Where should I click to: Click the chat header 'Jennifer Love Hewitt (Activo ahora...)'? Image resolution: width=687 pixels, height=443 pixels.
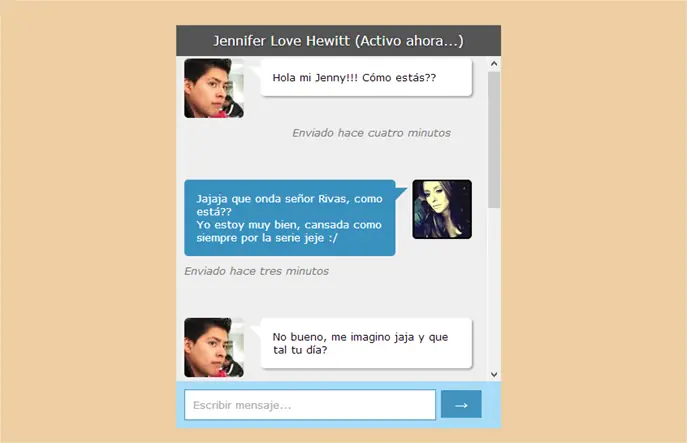(338, 41)
